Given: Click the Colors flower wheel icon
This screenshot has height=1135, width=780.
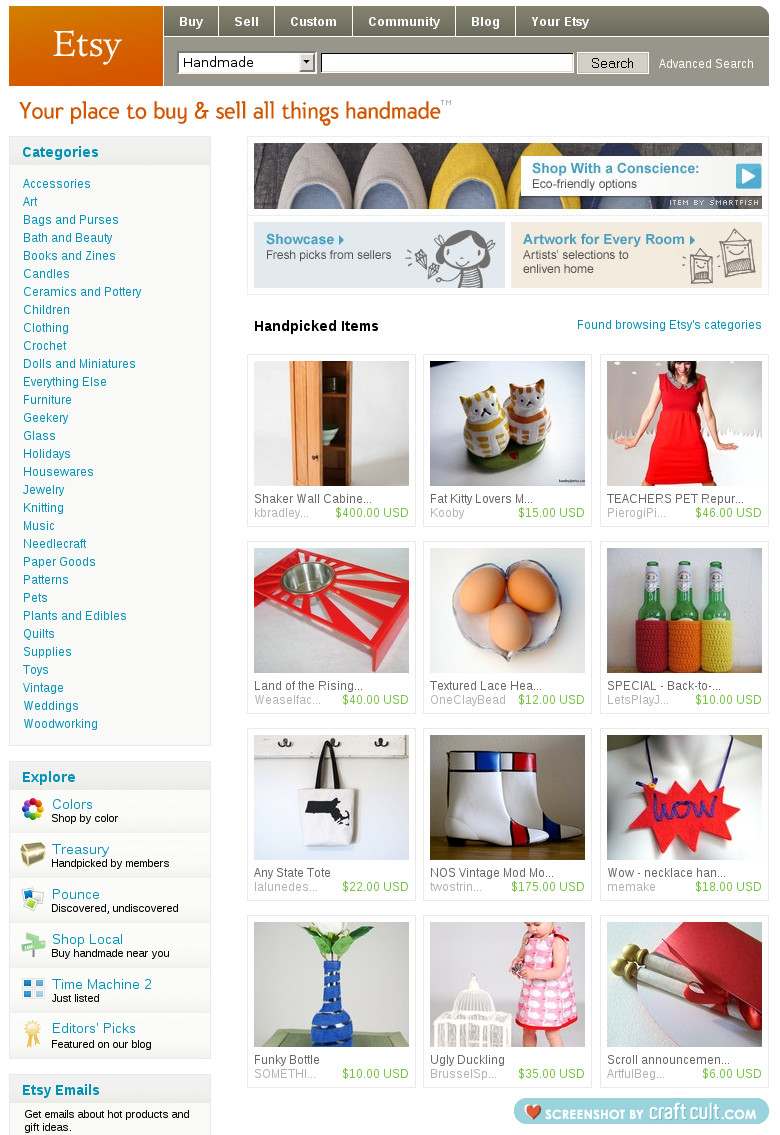Looking at the screenshot, I should point(33,809).
